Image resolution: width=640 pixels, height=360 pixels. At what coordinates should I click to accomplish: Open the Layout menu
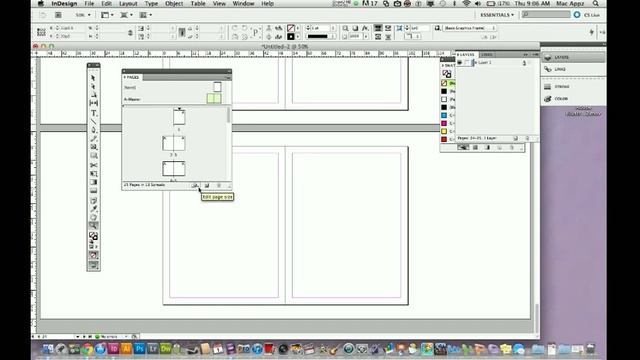click(x=128, y=4)
